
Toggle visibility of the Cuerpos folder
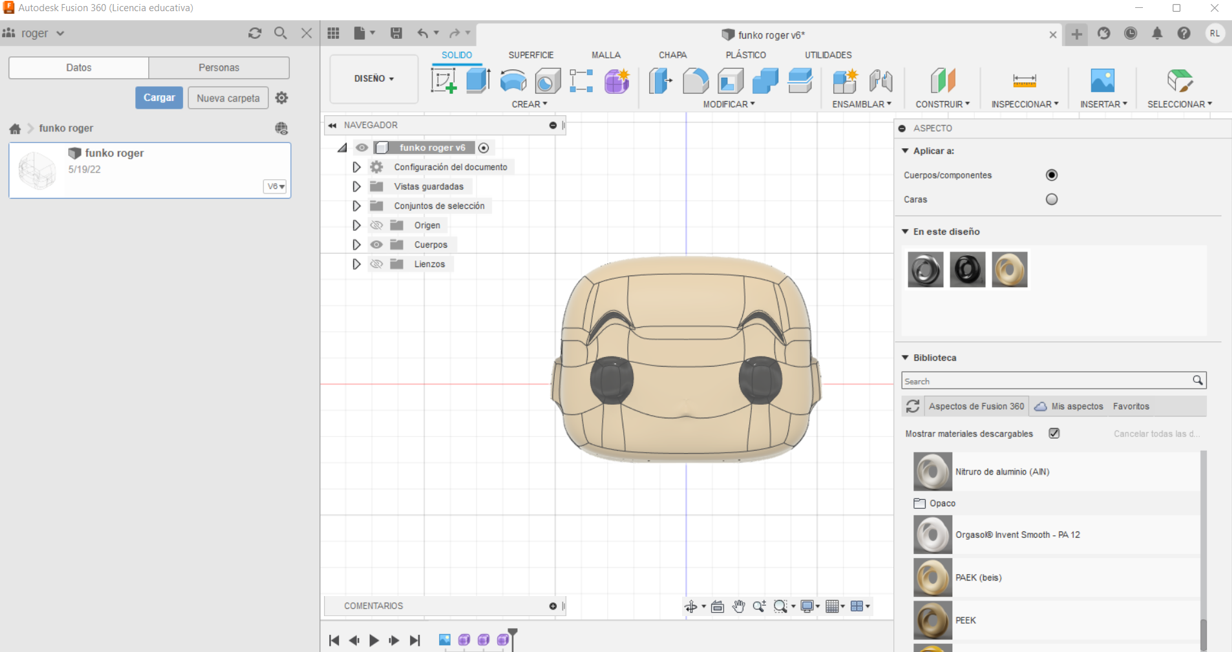pyautogui.click(x=377, y=245)
